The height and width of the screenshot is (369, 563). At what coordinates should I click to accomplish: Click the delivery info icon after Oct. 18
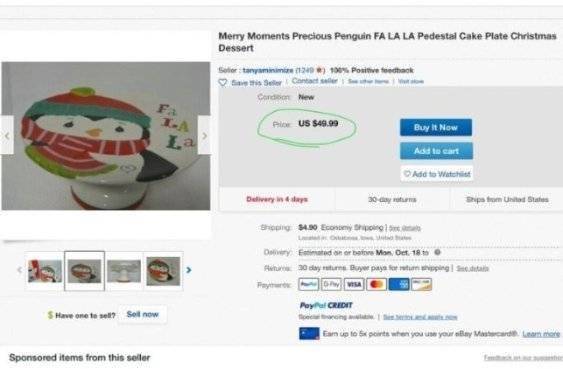click(x=437, y=252)
